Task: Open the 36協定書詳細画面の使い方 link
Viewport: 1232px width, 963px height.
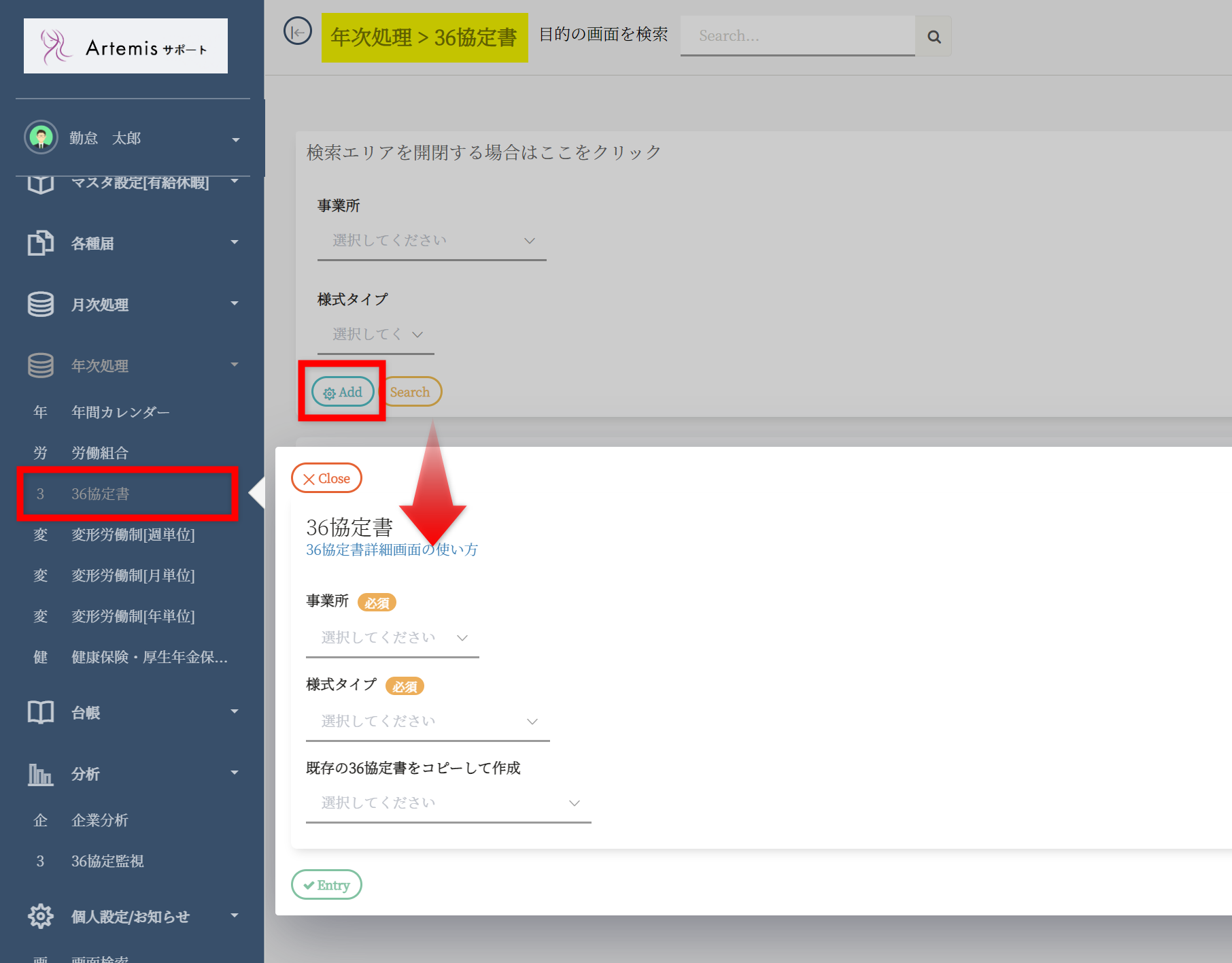Action: tap(392, 550)
